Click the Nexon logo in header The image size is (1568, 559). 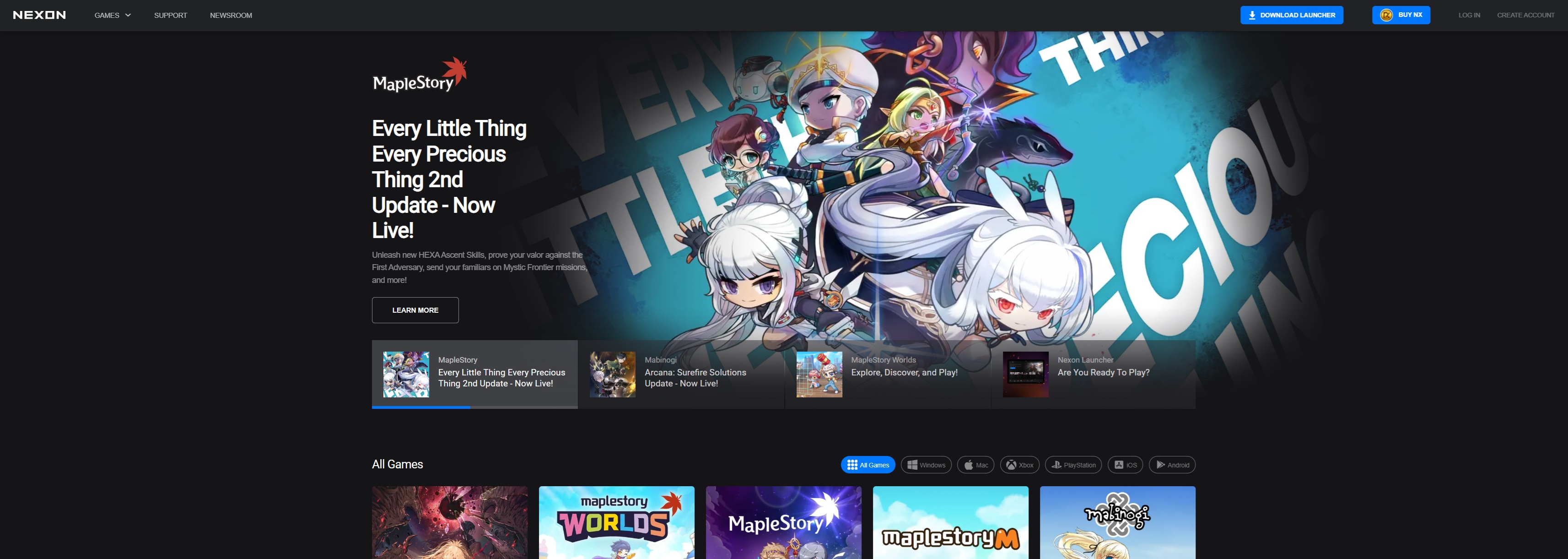39,15
